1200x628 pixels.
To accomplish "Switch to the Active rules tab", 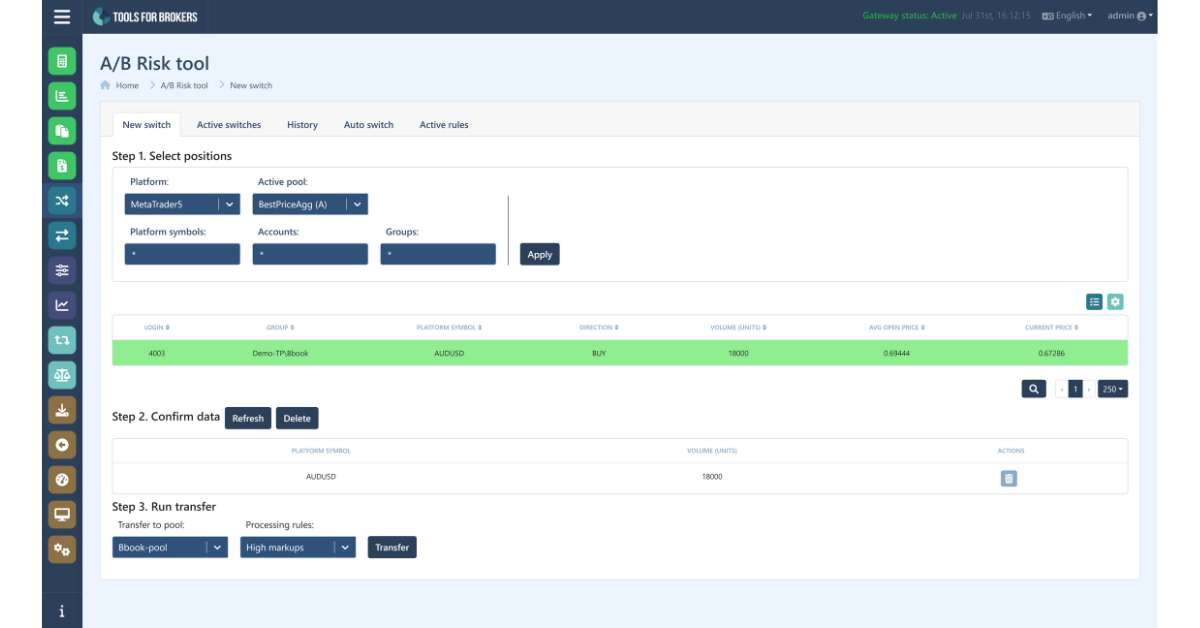I will pyautogui.click(x=444, y=125).
